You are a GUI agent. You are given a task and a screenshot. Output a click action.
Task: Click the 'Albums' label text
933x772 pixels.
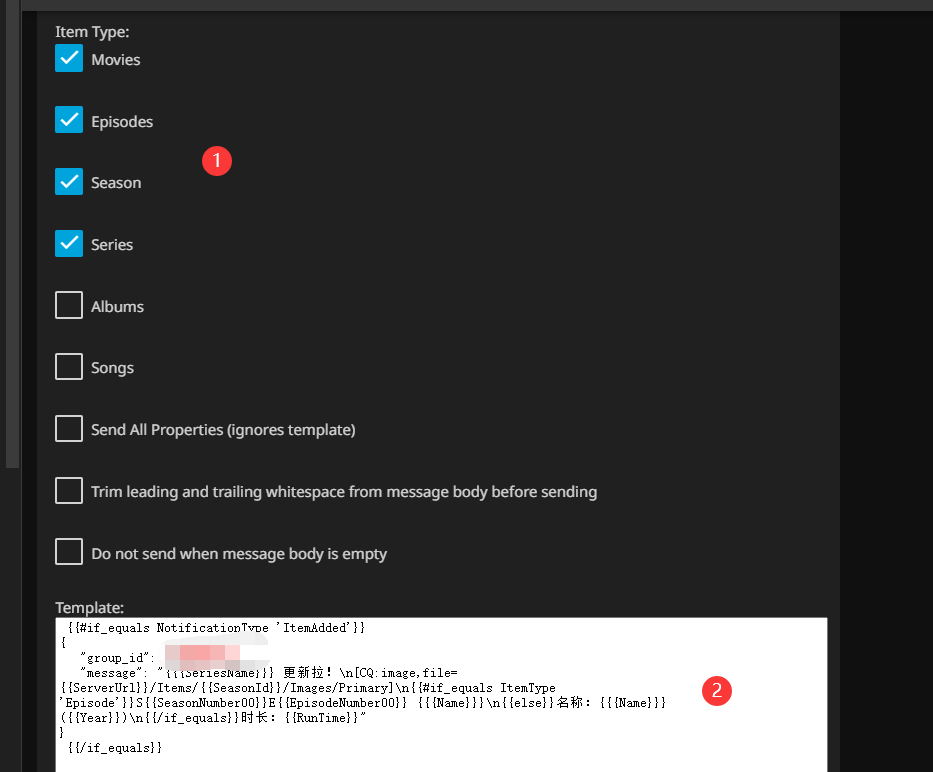[x=117, y=307]
